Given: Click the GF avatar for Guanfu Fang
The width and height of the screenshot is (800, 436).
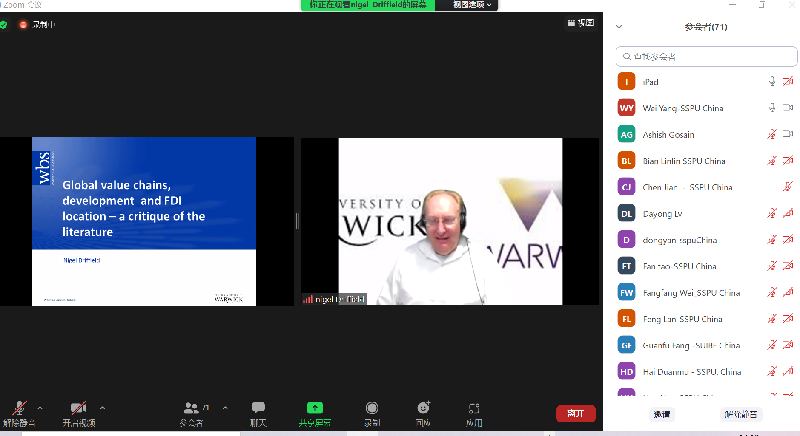Looking at the screenshot, I should 626,345.
